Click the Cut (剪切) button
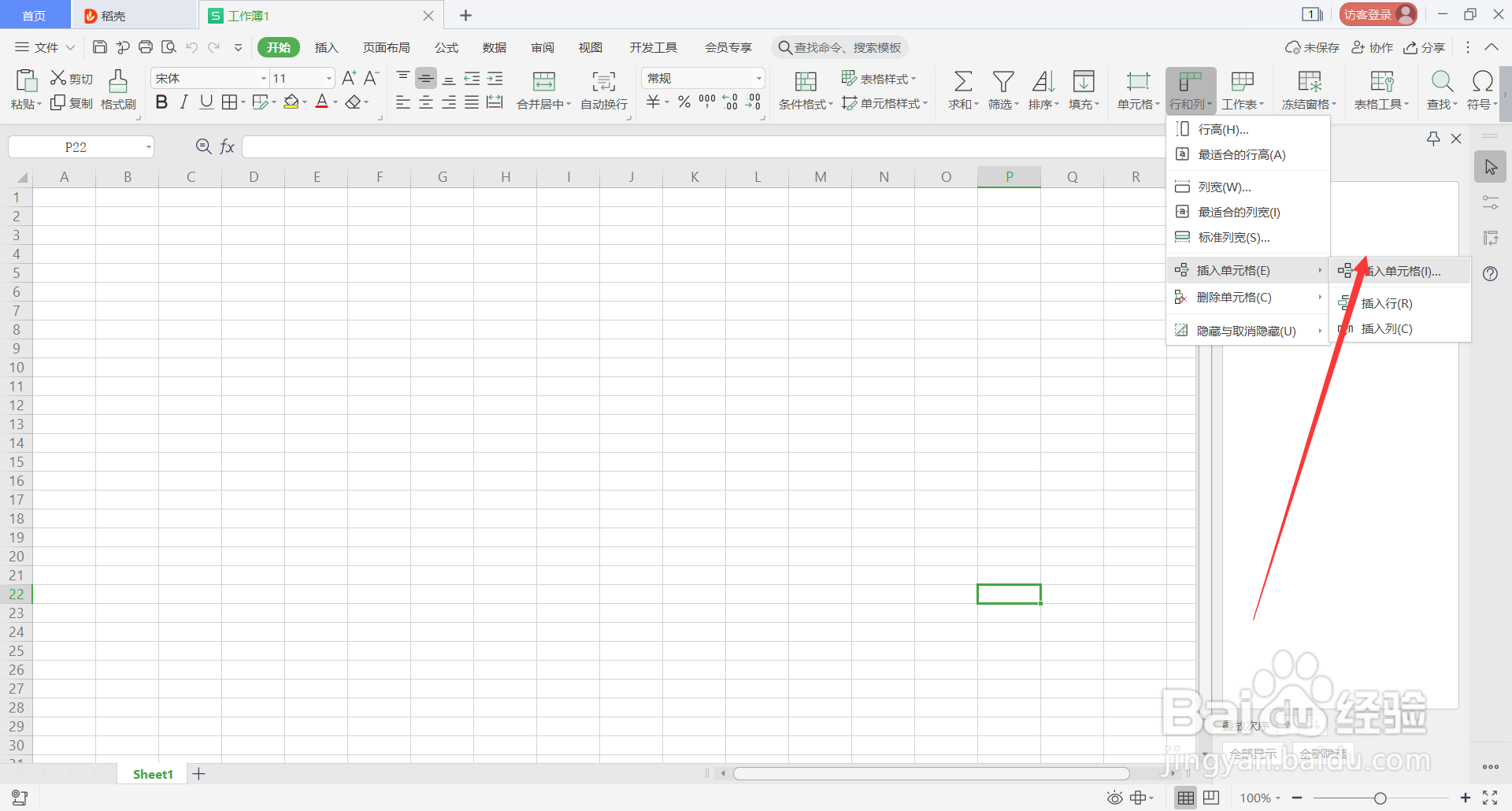 (x=72, y=78)
